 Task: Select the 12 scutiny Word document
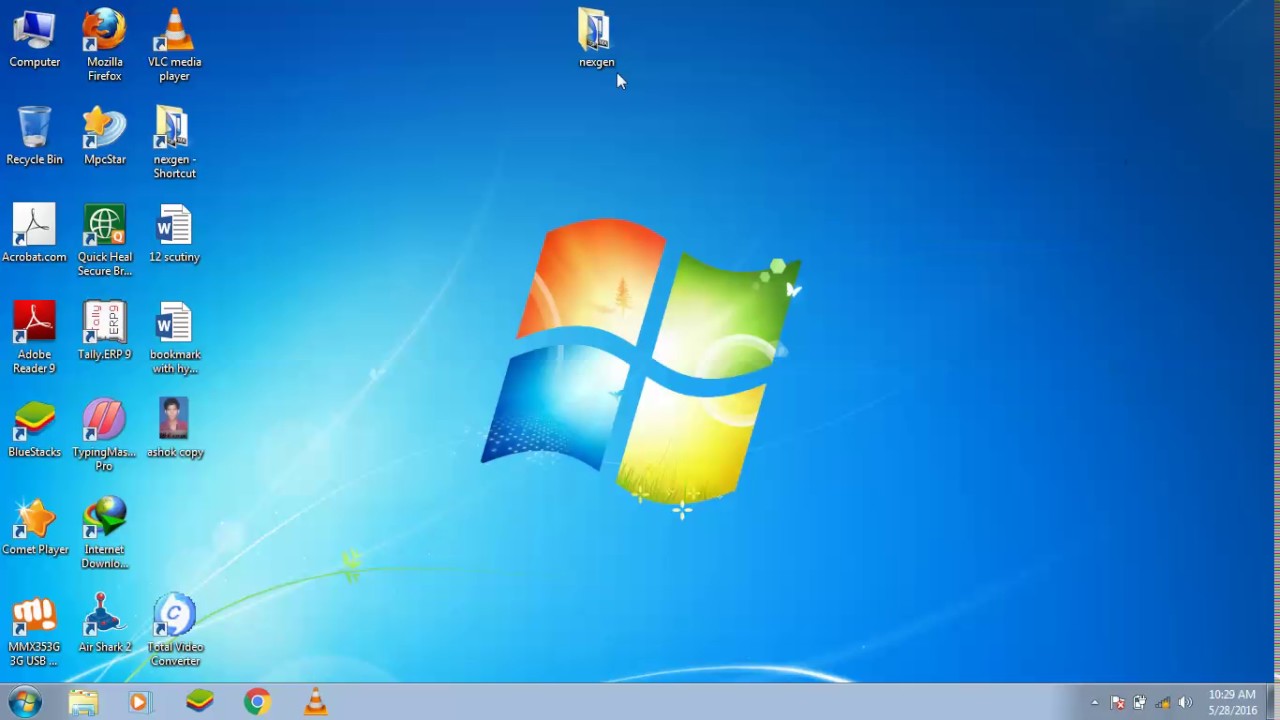pyautogui.click(x=174, y=233)
